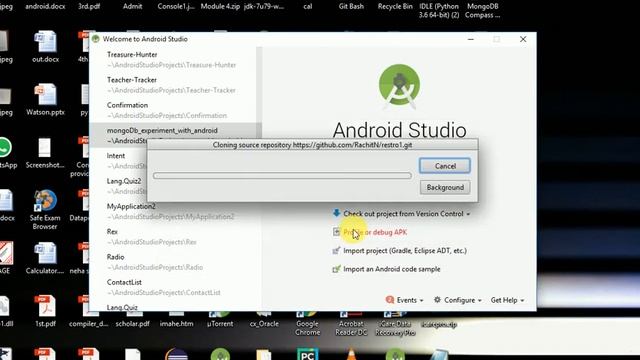Send cloning to Background

[x=445, y=187]
